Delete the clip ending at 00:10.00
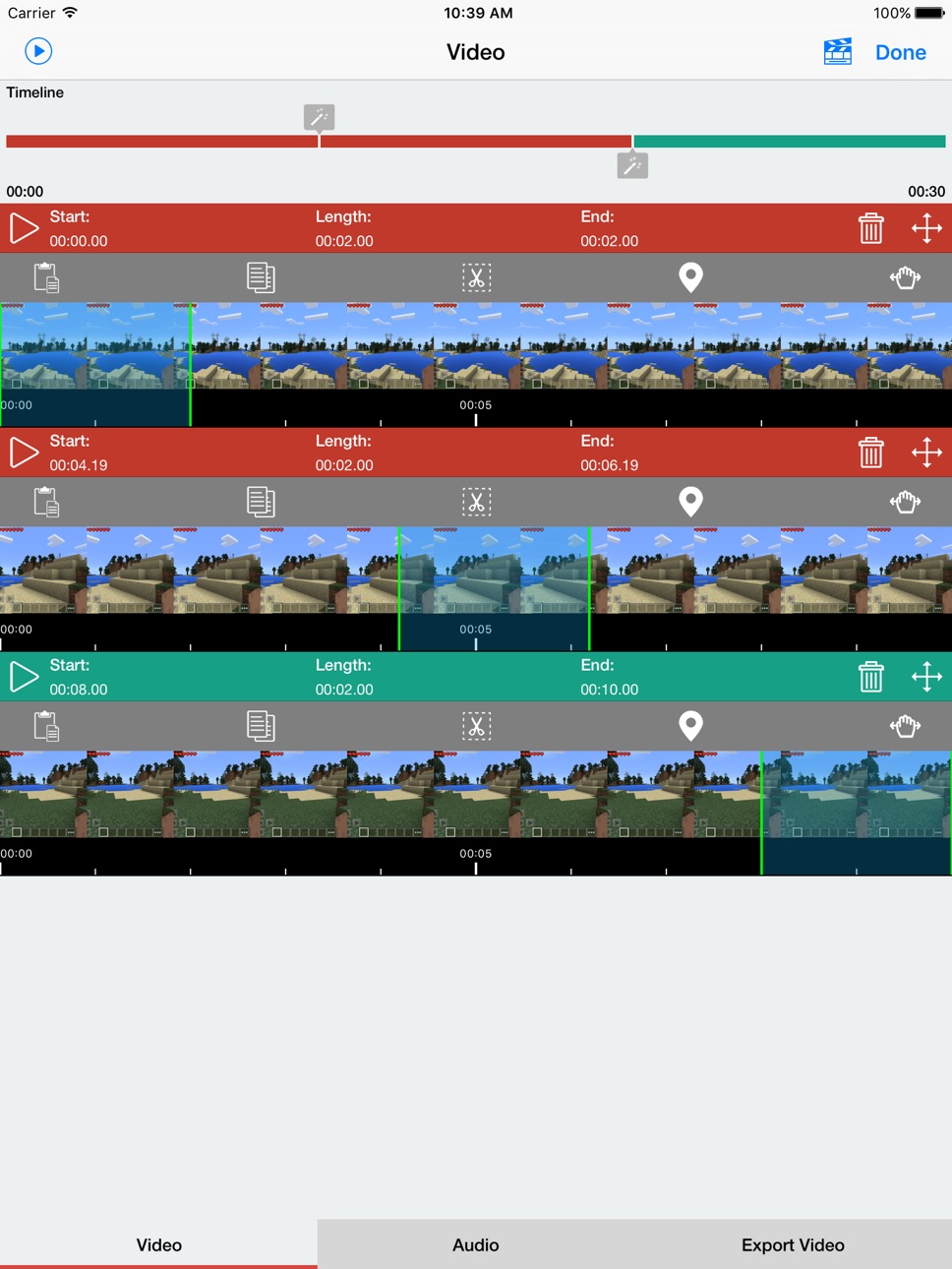 [x=870, y=677]
